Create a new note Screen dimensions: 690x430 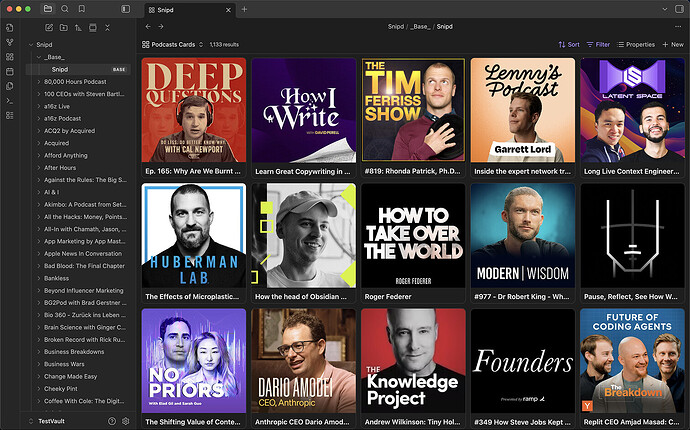click(48, 27)
